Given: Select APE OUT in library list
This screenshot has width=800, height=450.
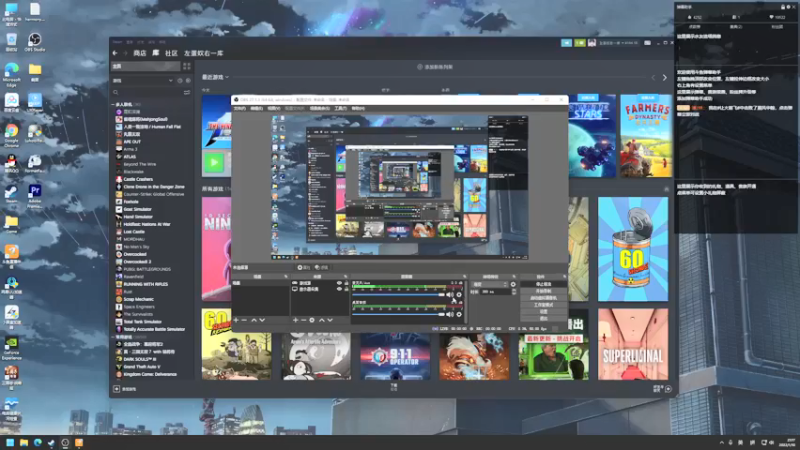Looking at the screenshot, I should [129, 141].
